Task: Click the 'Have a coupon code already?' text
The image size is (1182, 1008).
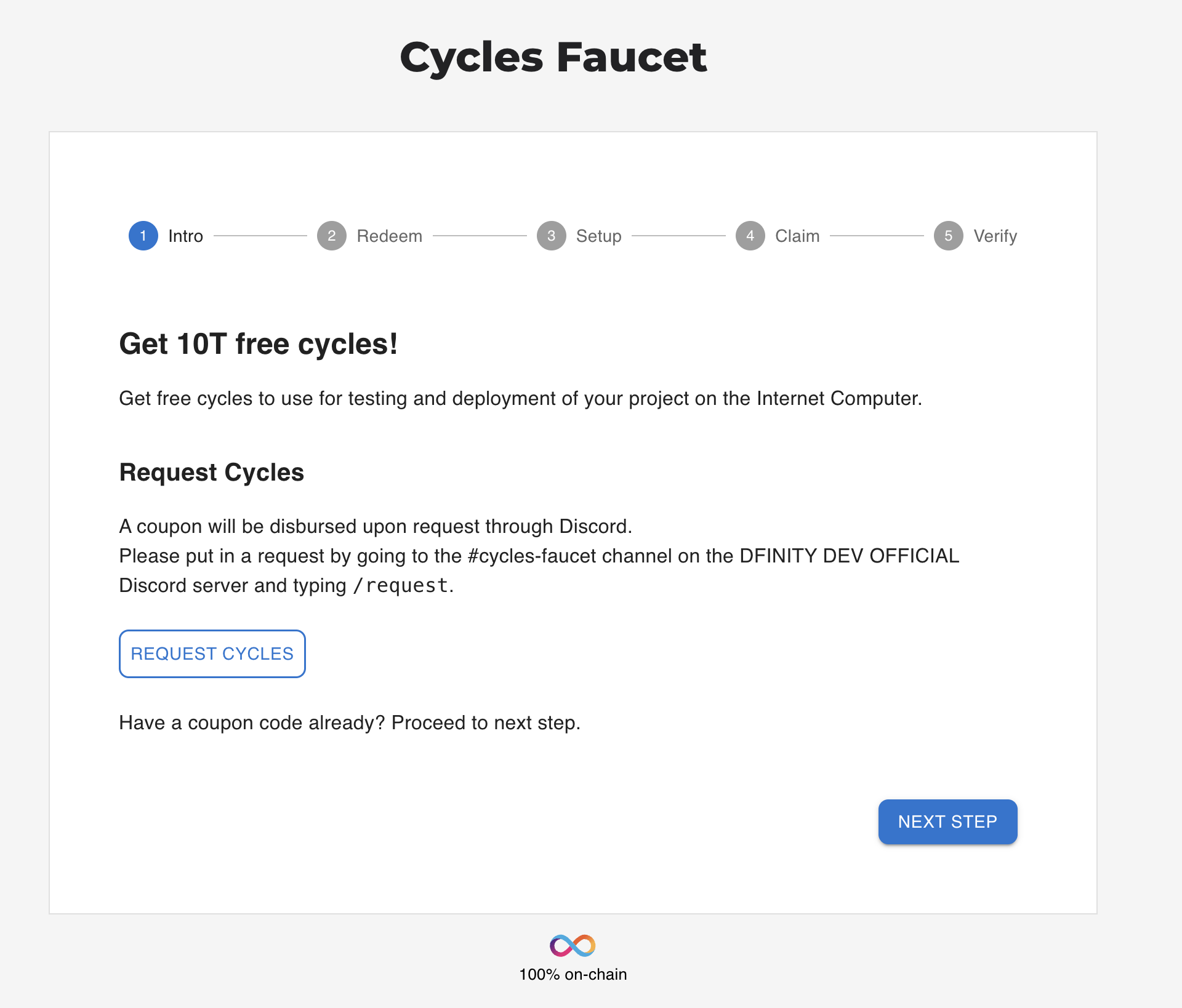Action: click(x=252, y=722)
